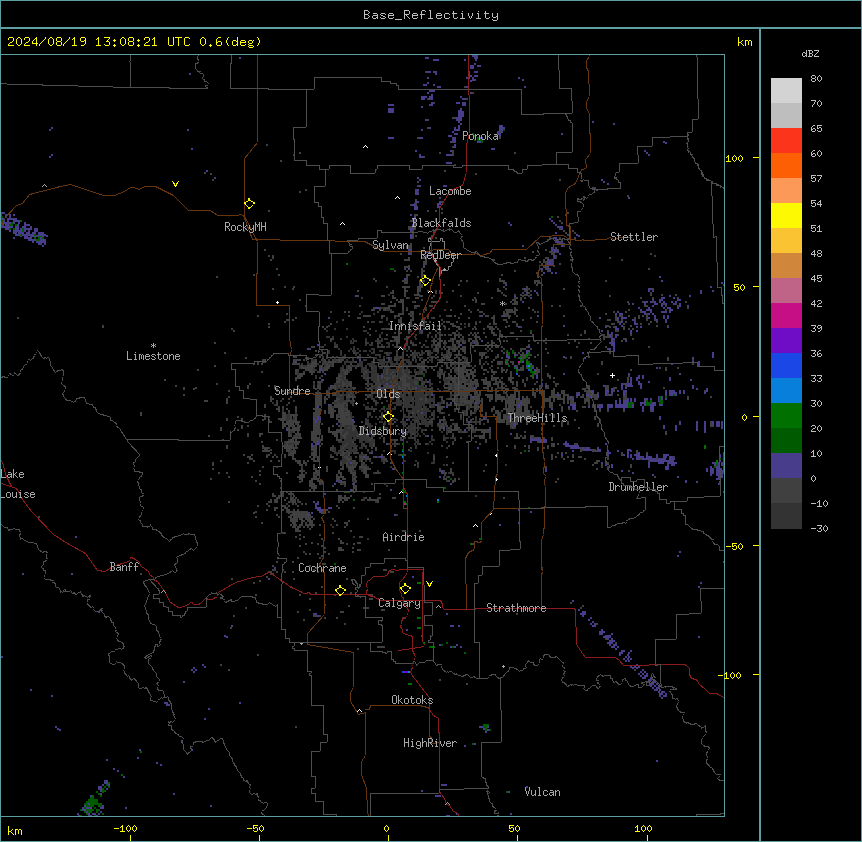Pick the light blue 33-30 dBZ legend swatch
This screenshot has height=842, width=862.
786,391
